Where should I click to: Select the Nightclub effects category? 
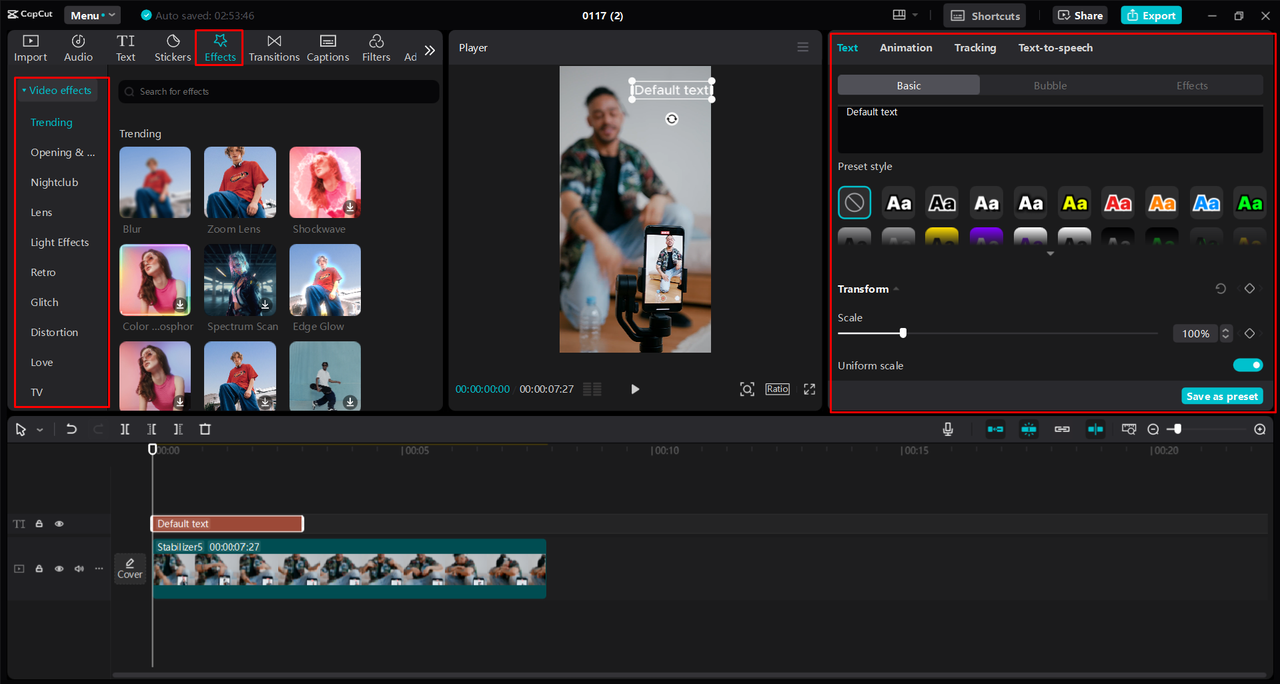click(x=54, y=182)
